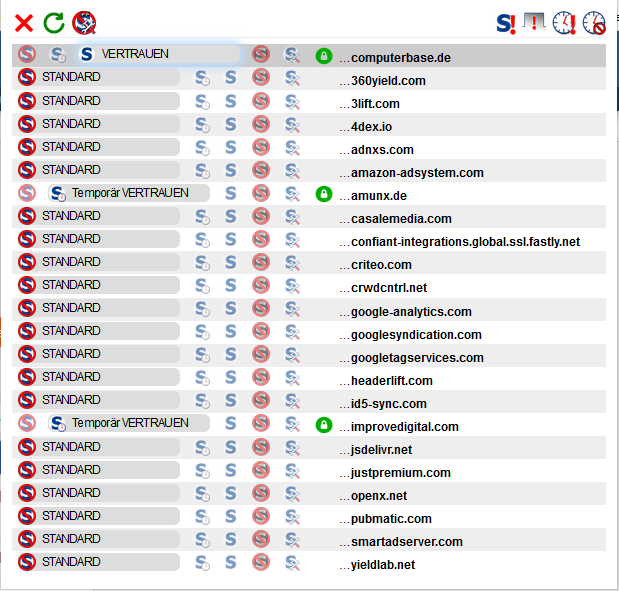Screen dimensions: 619x591
Task: Reload the page using green arrow icon
Action: (54, 23)
